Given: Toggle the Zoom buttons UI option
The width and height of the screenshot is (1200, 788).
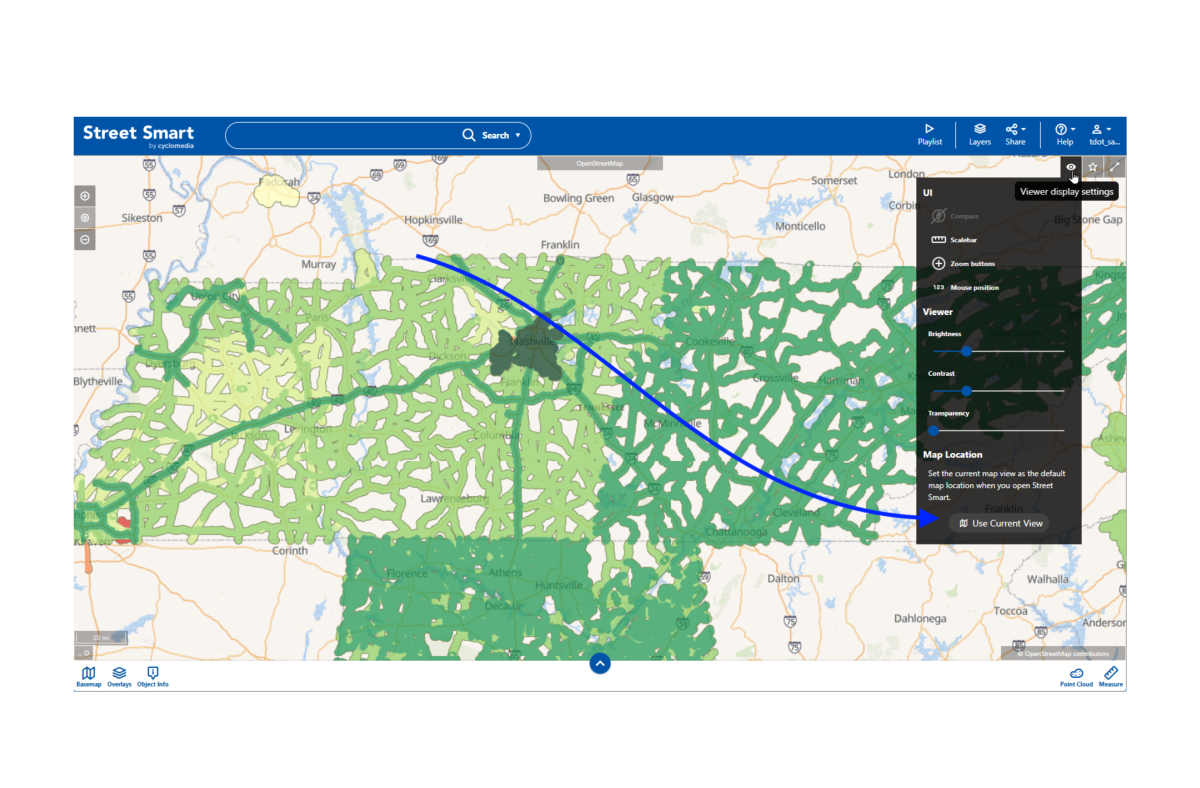Looking at the screenshot, I should coord(963,264).
